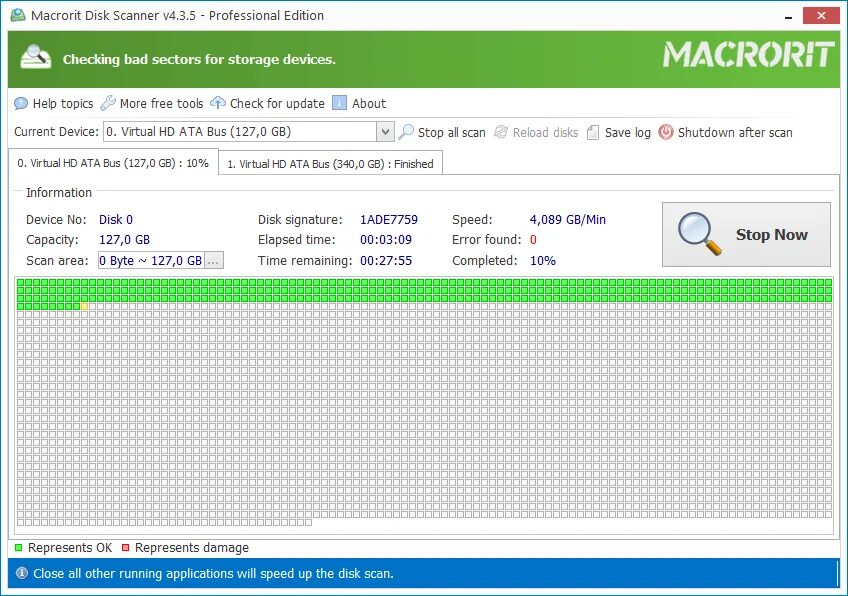The width and height of the screenshot is (848, 596).
Task: Click Stop all scan label
Action: [x=452, y=133]
